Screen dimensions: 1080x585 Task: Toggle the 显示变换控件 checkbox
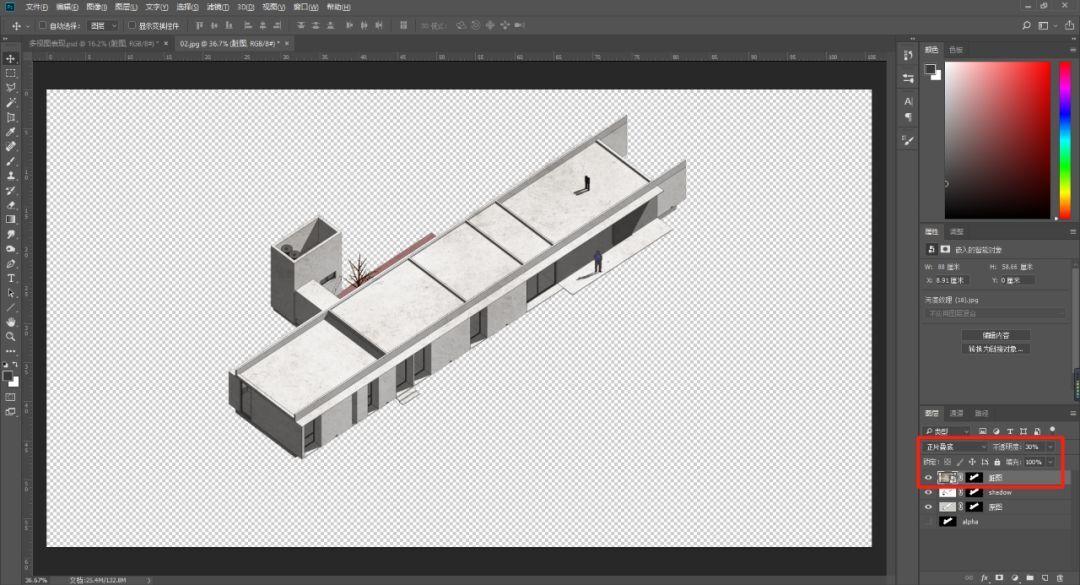point(132,25)
